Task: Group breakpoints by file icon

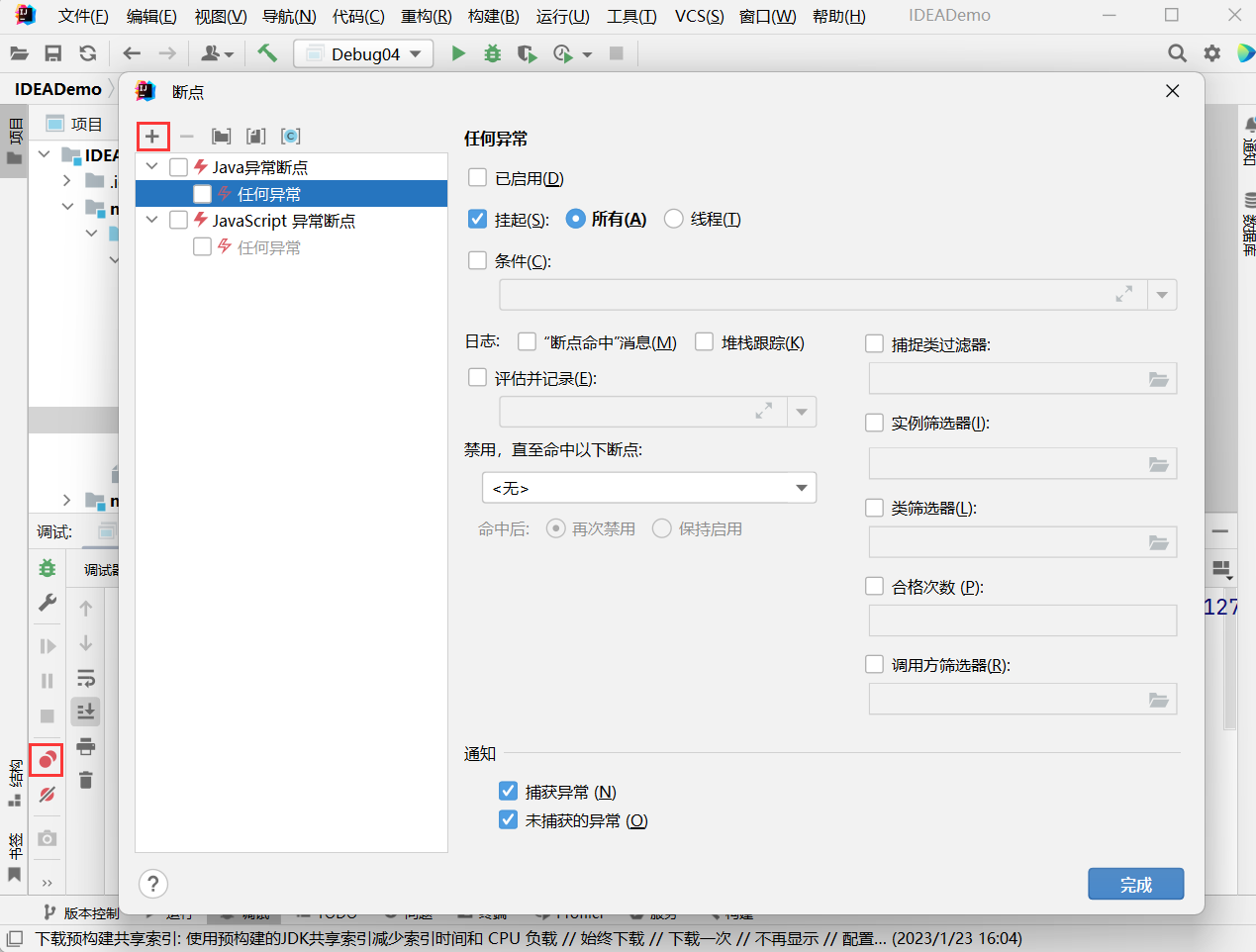Action: [256, 137]
